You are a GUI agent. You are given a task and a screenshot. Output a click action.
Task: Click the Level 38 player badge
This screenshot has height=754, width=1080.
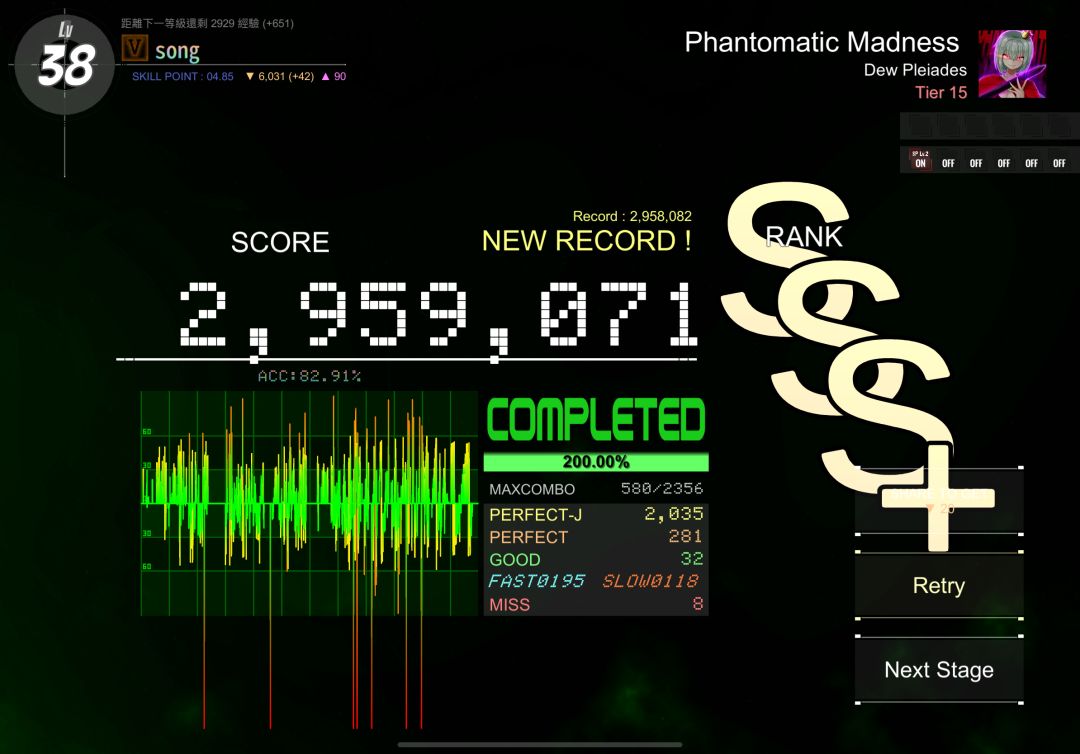(65, 65)
